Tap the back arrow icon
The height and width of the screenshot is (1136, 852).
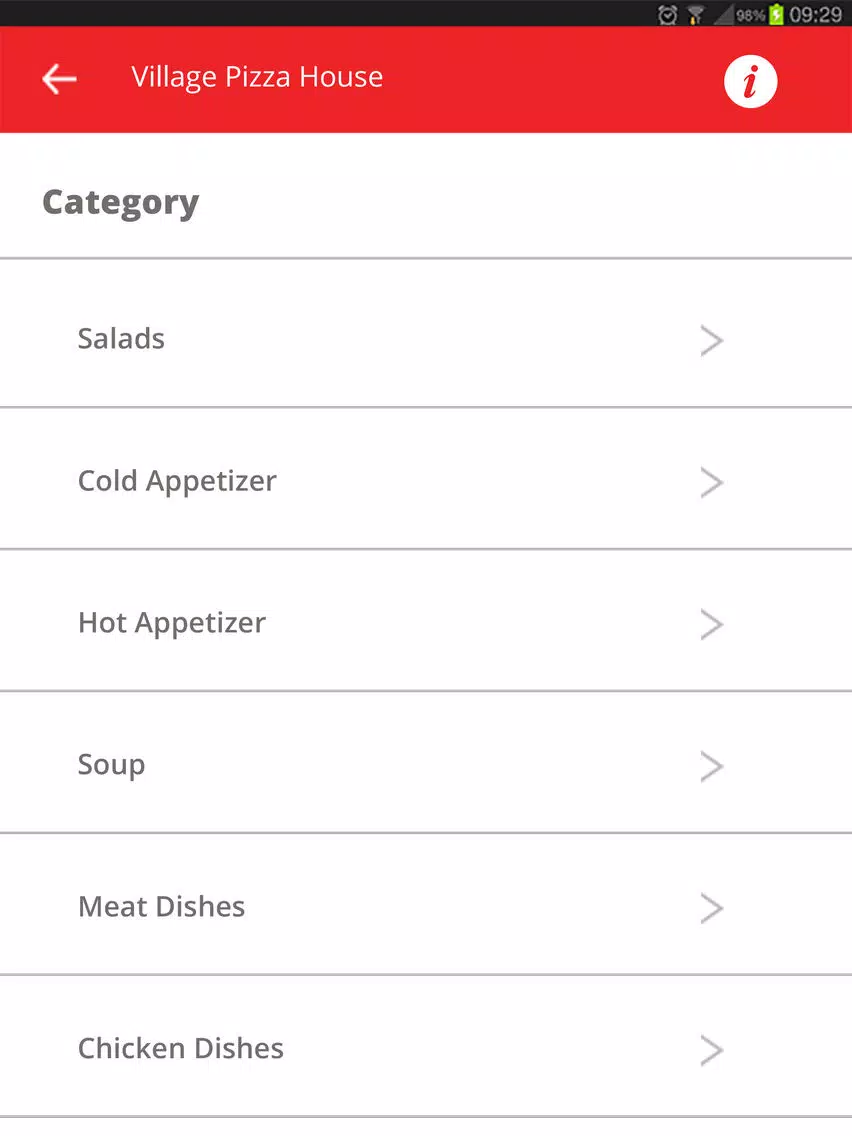(x=59, y=79)
